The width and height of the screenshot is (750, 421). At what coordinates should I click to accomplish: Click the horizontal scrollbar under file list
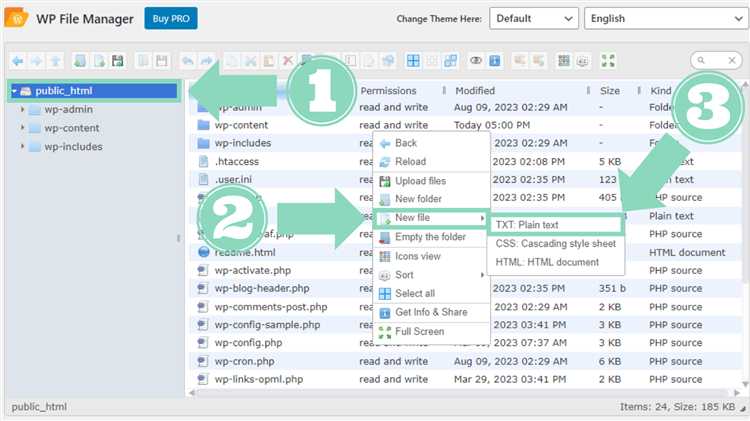[463, 393]
